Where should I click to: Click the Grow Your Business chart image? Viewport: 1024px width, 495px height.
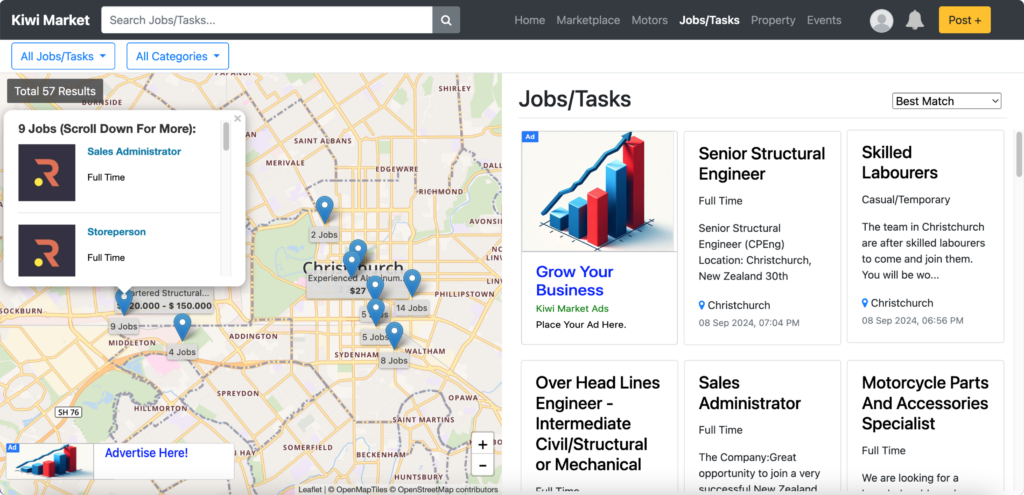[599, 191]
